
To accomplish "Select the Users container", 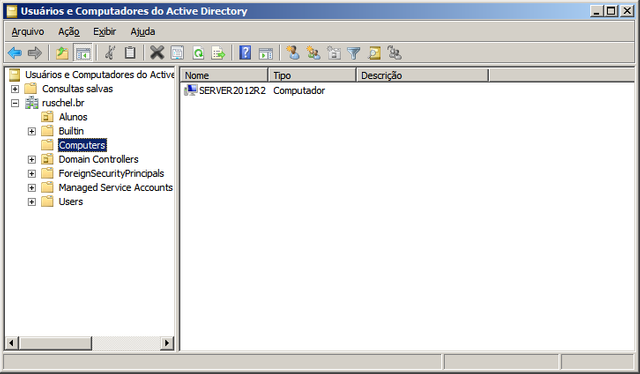I will [x=71, y=202].
